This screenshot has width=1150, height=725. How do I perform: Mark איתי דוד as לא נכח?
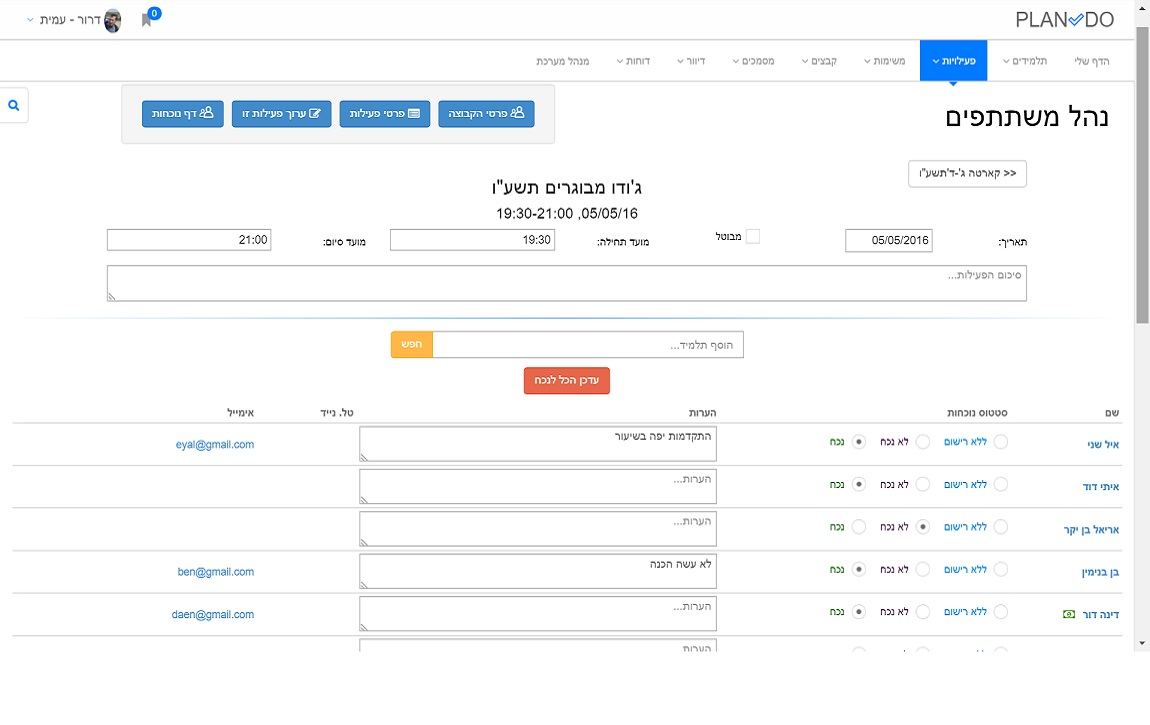click(923, 484)
